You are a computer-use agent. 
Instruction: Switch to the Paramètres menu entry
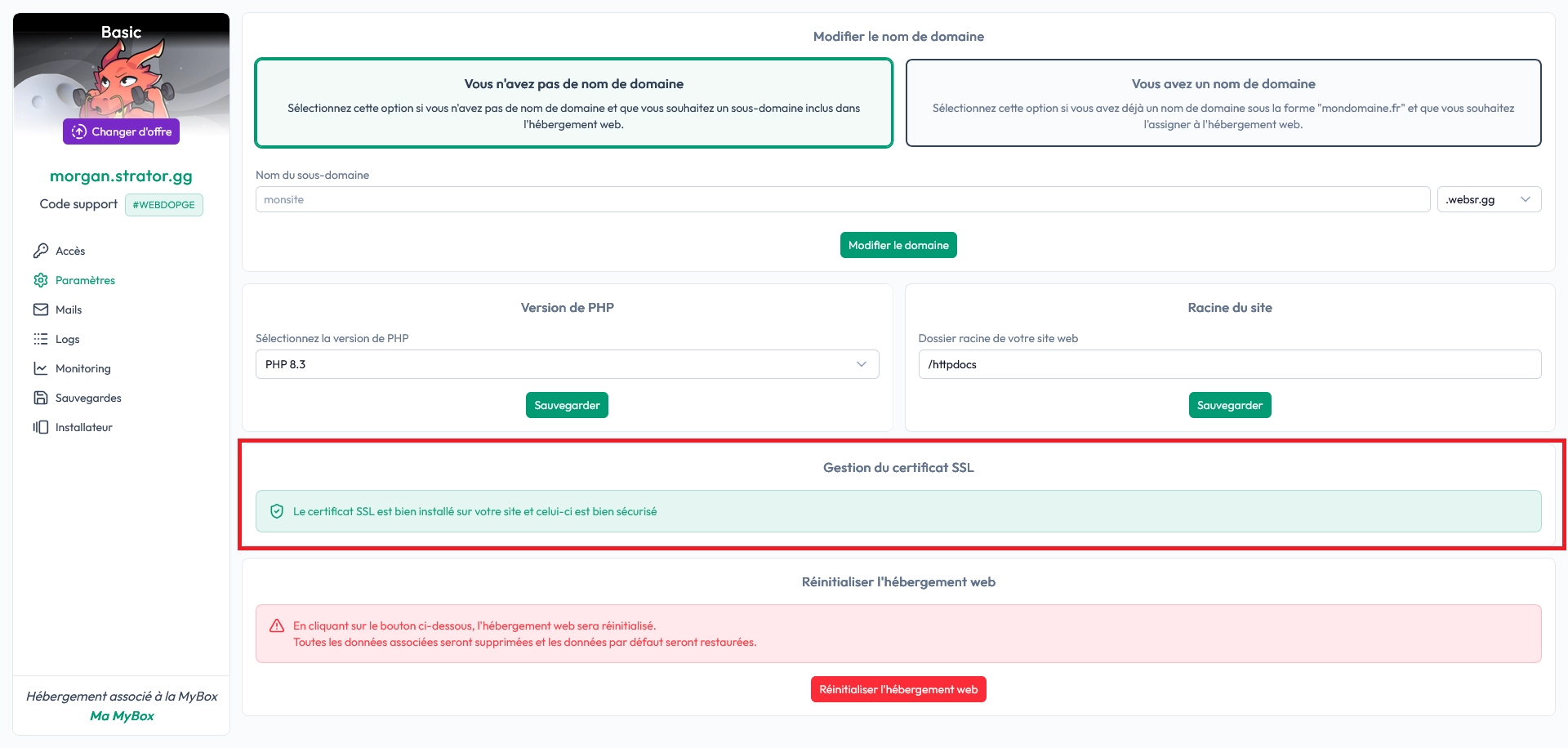pos(85,280)
